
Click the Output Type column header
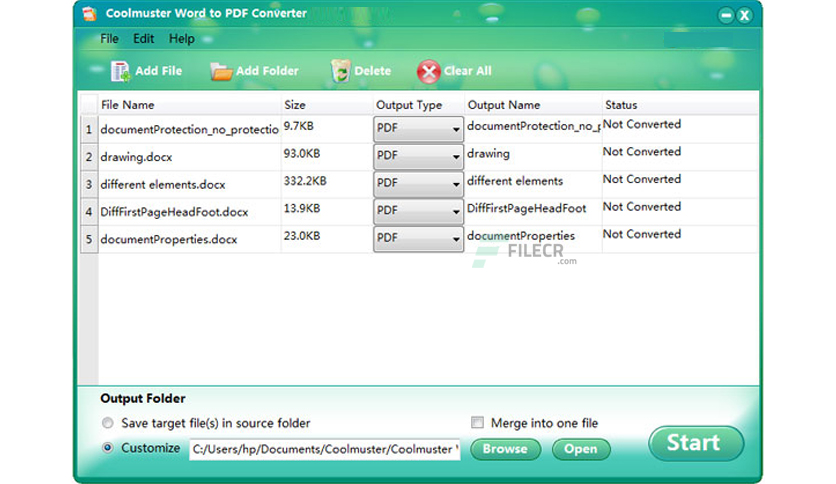click(x=419, y=105)
